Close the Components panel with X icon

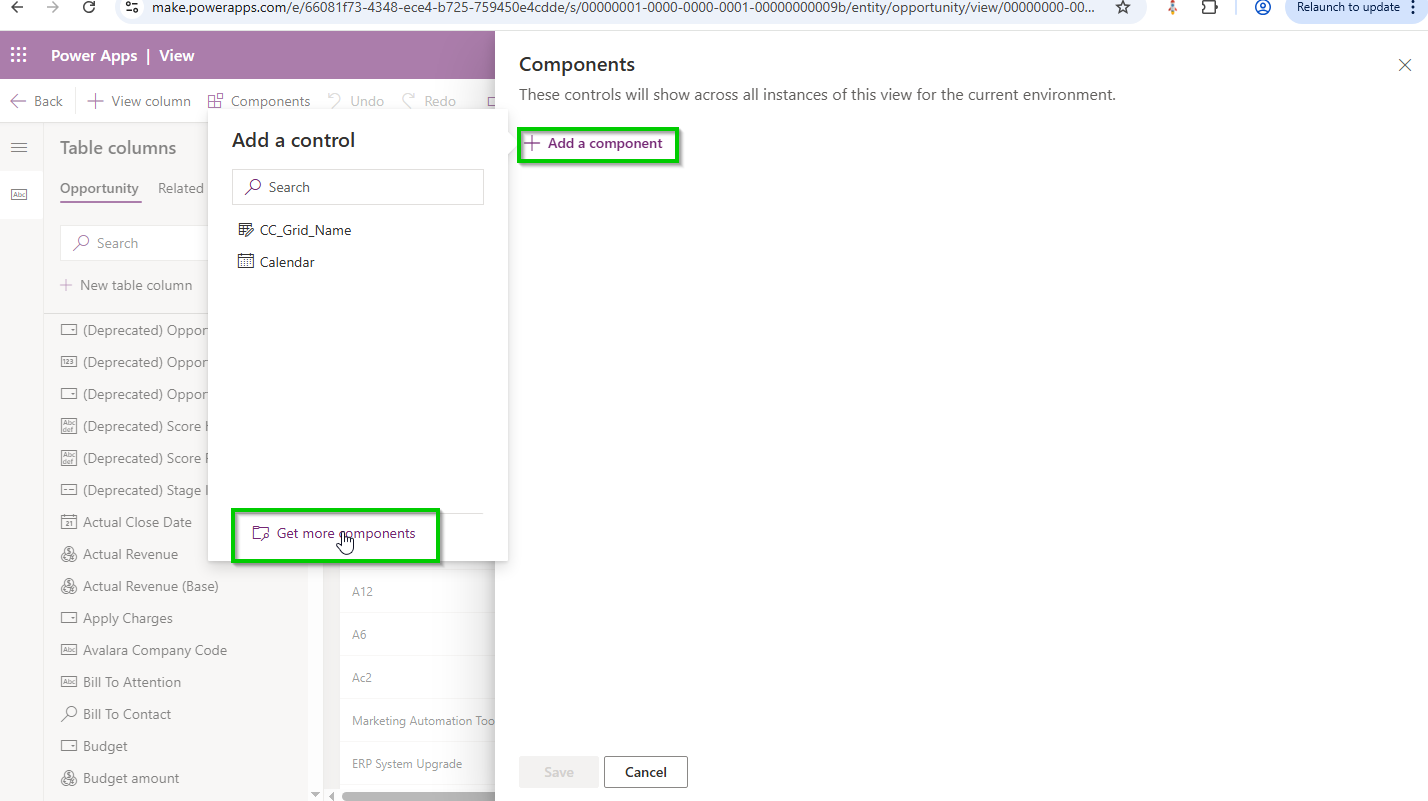[1404, 65]
